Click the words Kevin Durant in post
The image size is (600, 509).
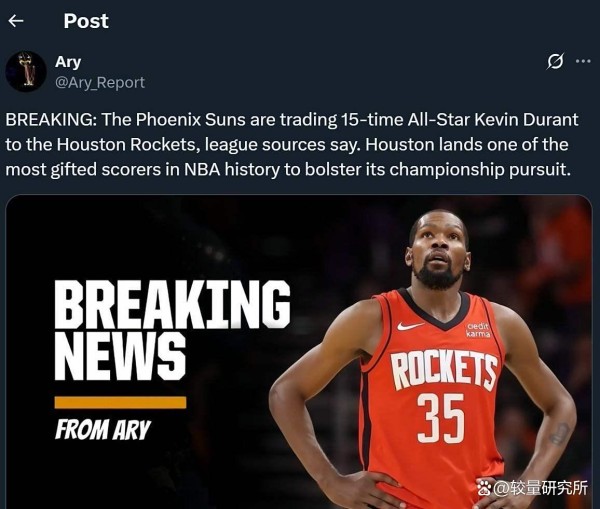[x=527, y=120]
